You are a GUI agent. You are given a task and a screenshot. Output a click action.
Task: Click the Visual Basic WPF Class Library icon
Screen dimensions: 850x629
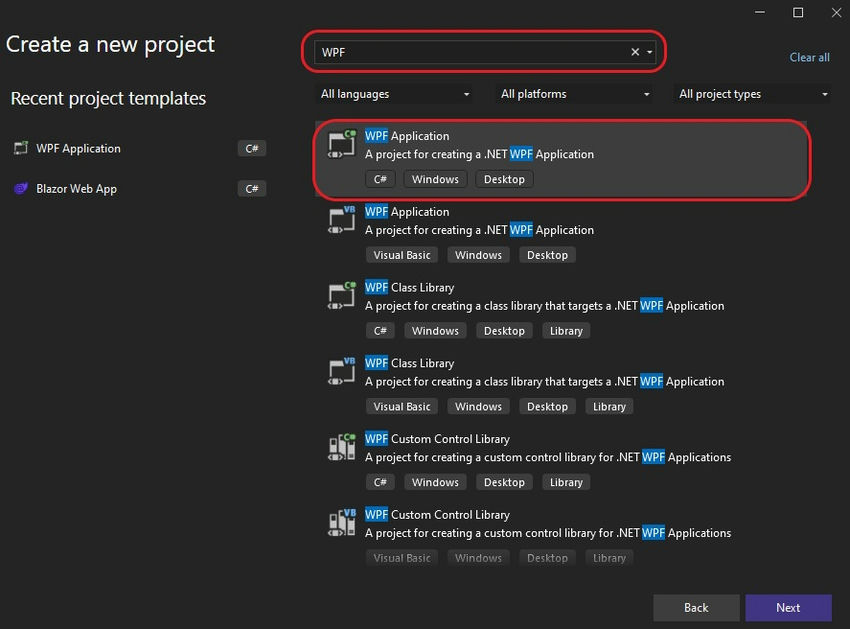click(x=341, y=372)
